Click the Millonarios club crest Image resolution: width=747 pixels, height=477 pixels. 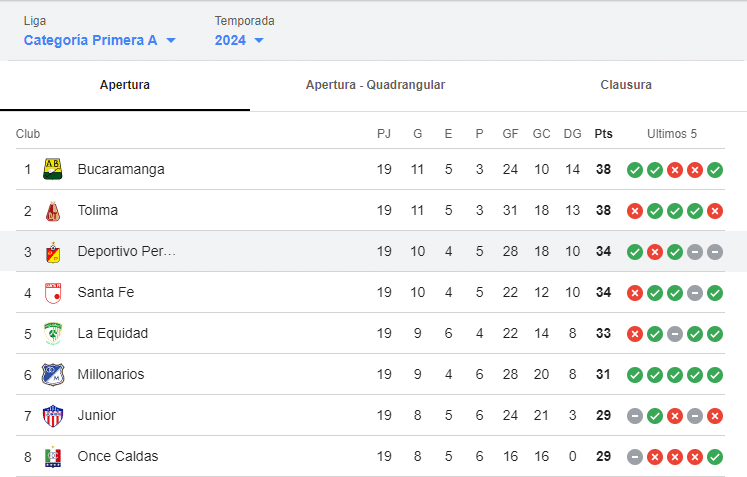53,375
